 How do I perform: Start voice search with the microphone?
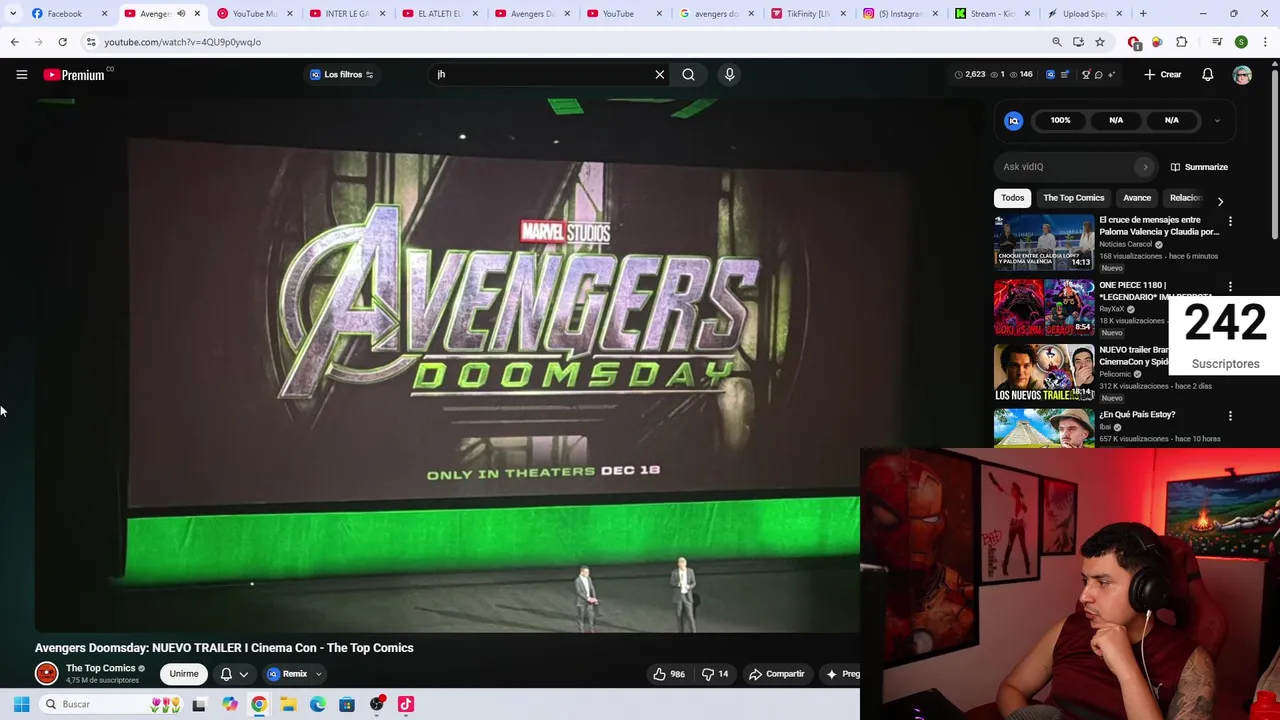coord(729,75)
